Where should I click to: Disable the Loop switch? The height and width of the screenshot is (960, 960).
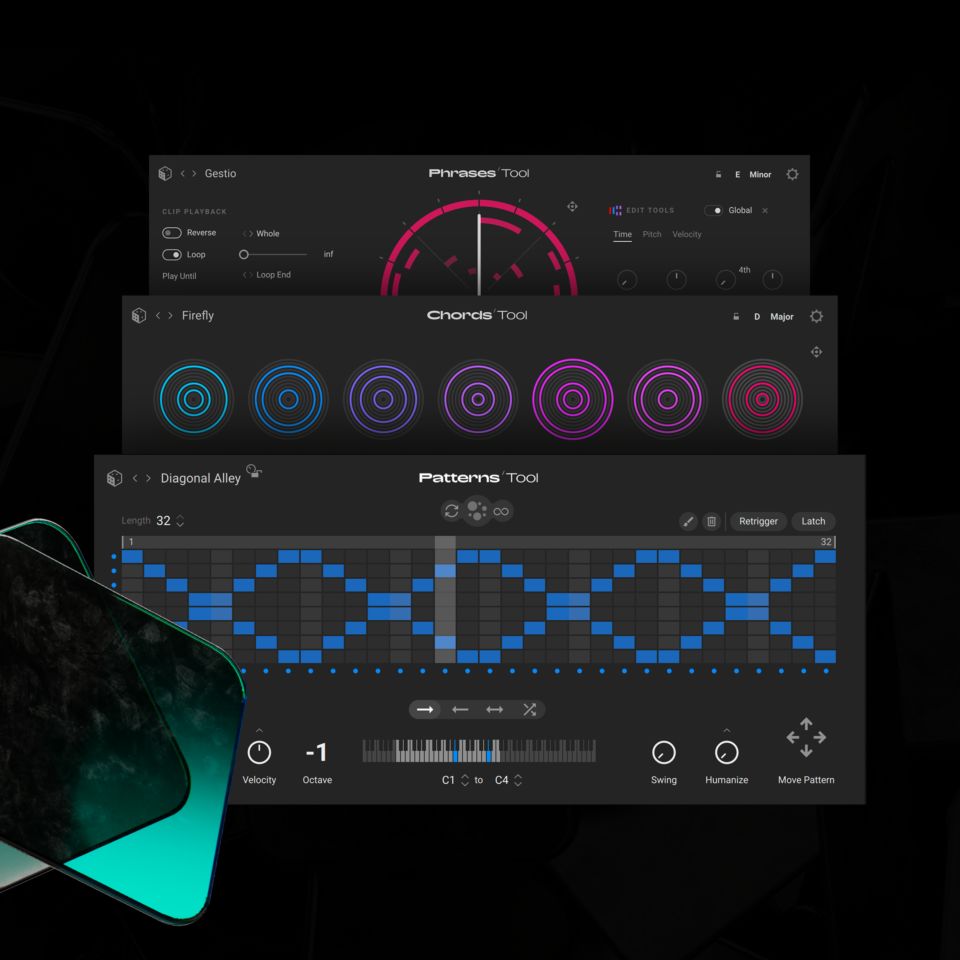[x=172, y=255]
